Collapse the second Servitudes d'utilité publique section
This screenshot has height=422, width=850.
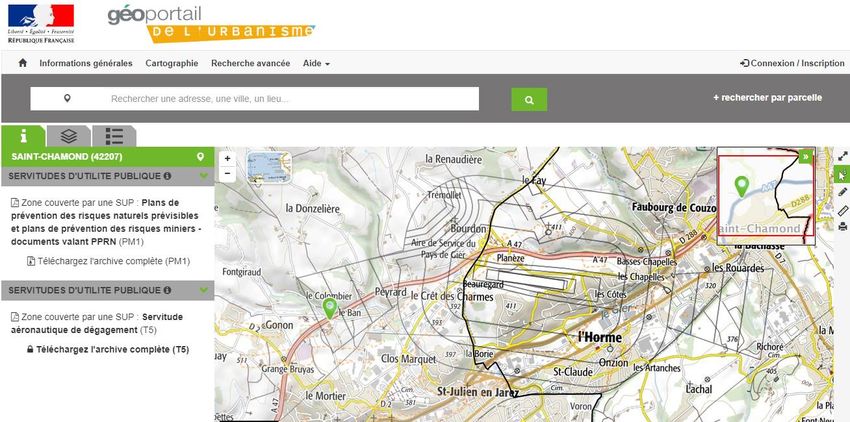pyautogui.click(x=204, y=290)
